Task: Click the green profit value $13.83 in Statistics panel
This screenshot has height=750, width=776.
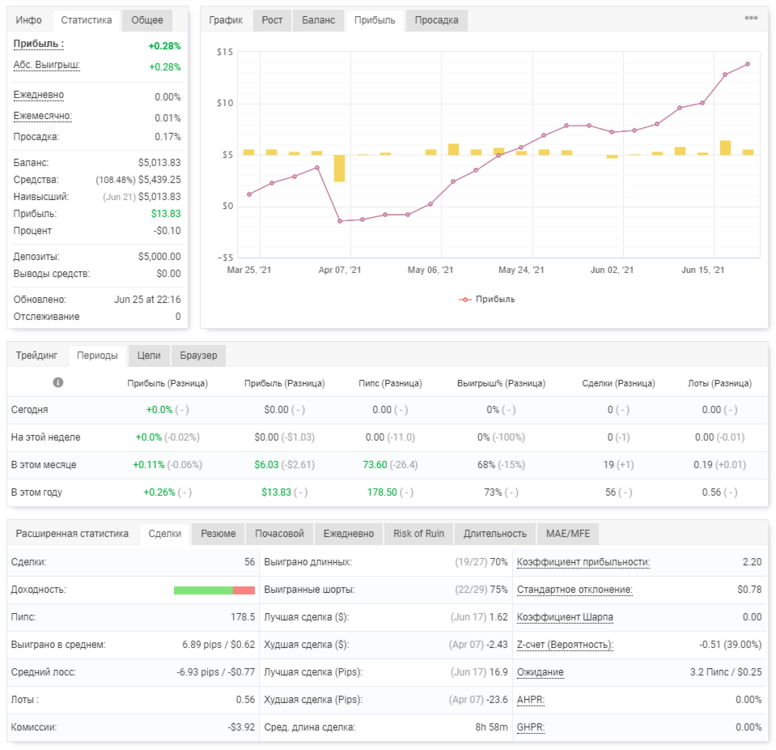Action: pyautogui.click(x=166, y=214)
